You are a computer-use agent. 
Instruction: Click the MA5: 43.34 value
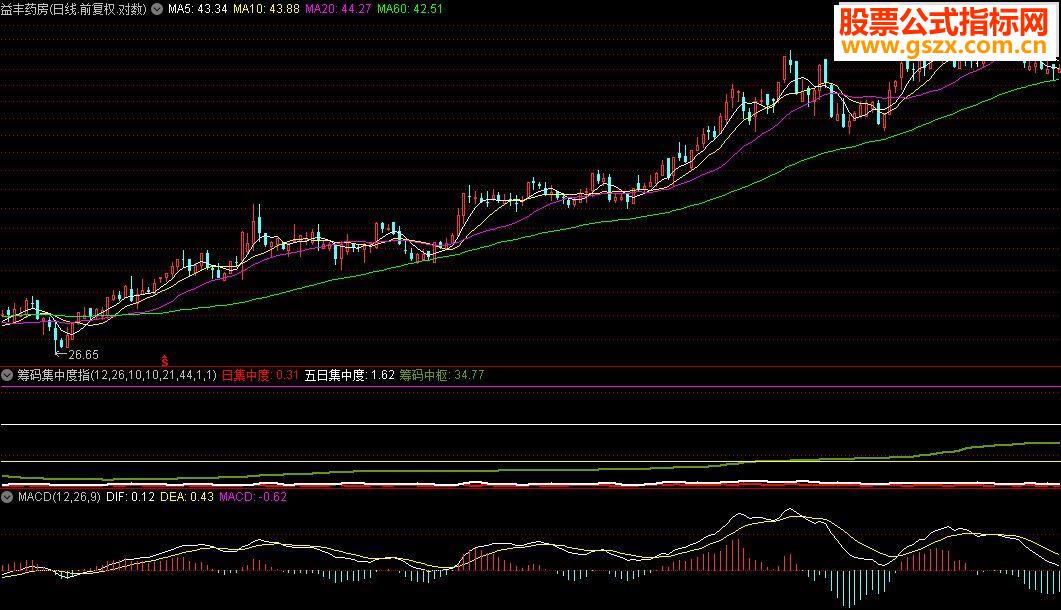[x=198, y=9]
